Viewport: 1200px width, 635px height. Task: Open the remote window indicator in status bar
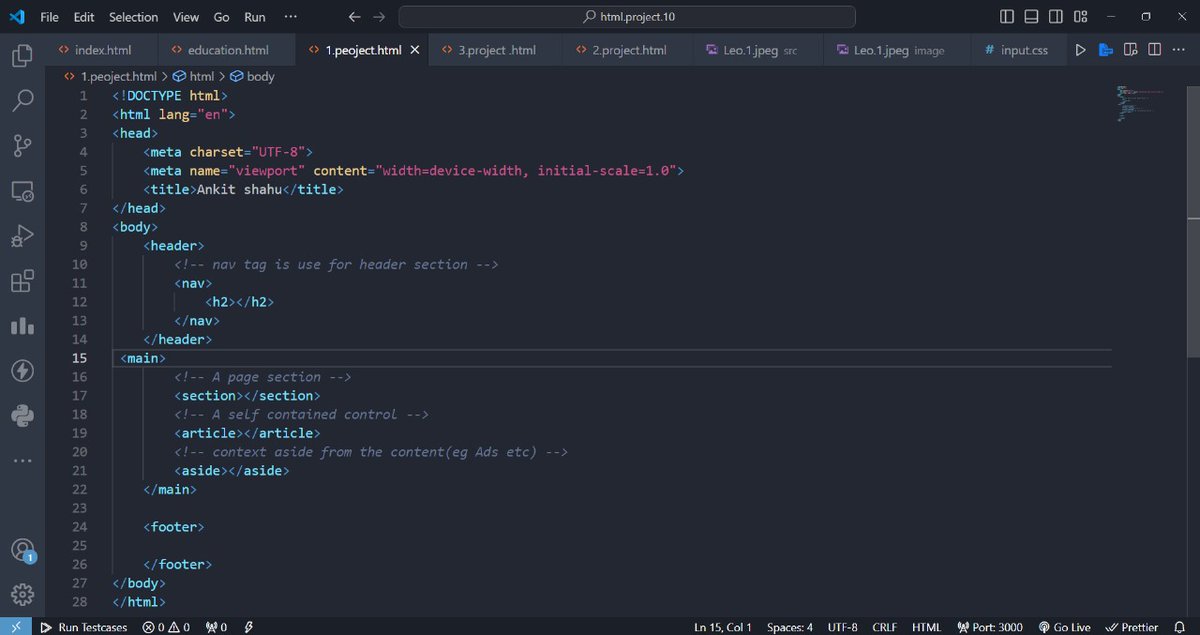[x=17, y=627]
